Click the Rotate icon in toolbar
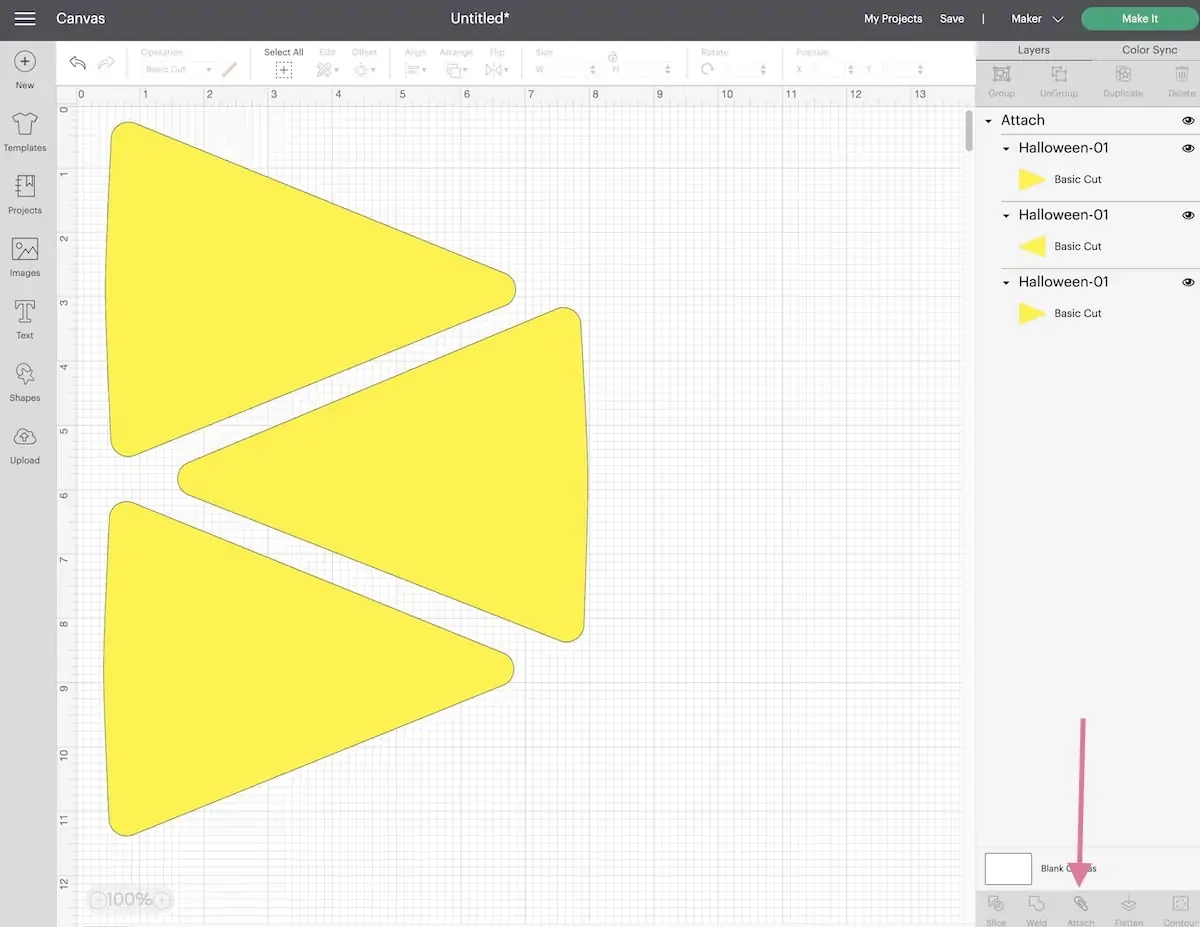This screenshot has height=927, width=1200. pyautogui.click(x=707, y=70)
